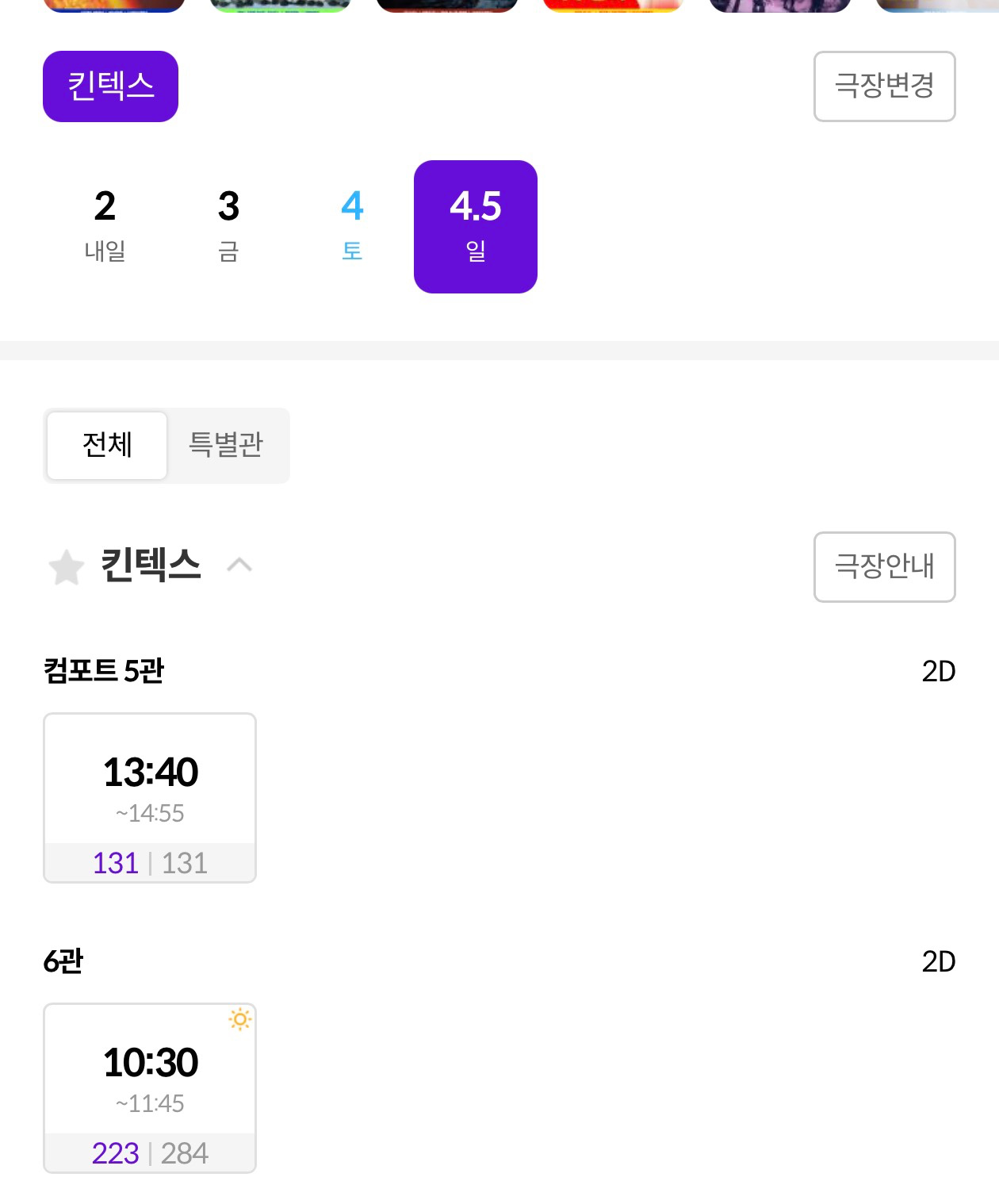999x1204 pixels.
Task: Collapse the 킨텍스 theater section chevron
Action: click(x=239, y=565)
